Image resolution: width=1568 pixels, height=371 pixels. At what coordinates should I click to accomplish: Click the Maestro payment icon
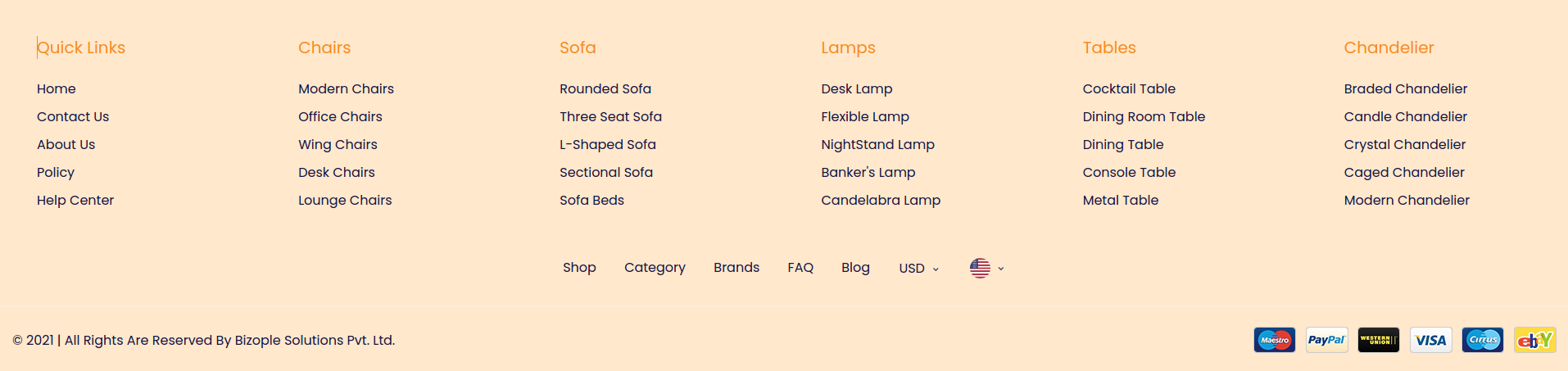point(1274,340)
